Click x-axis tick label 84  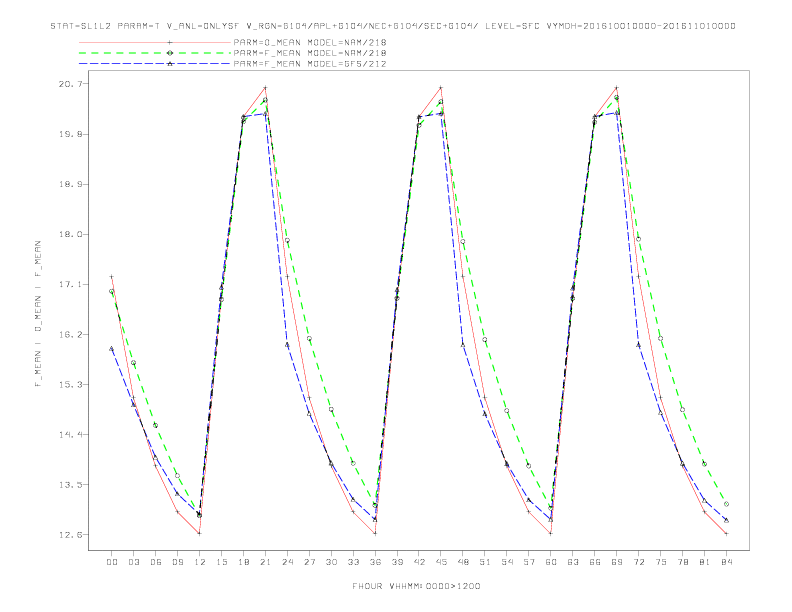coord(726,562)
